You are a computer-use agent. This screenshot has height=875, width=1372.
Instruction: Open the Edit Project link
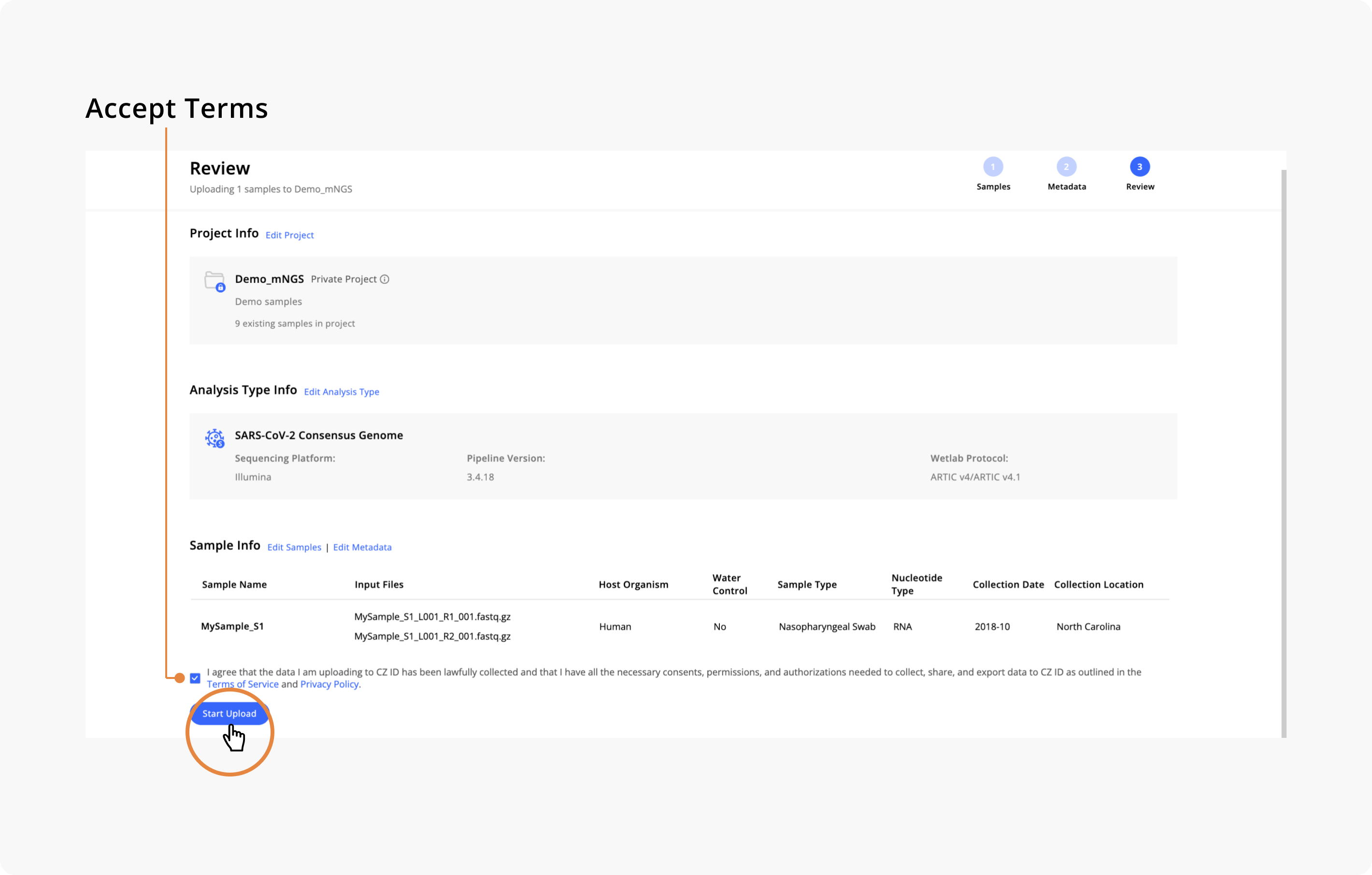[x=289, y=235]
